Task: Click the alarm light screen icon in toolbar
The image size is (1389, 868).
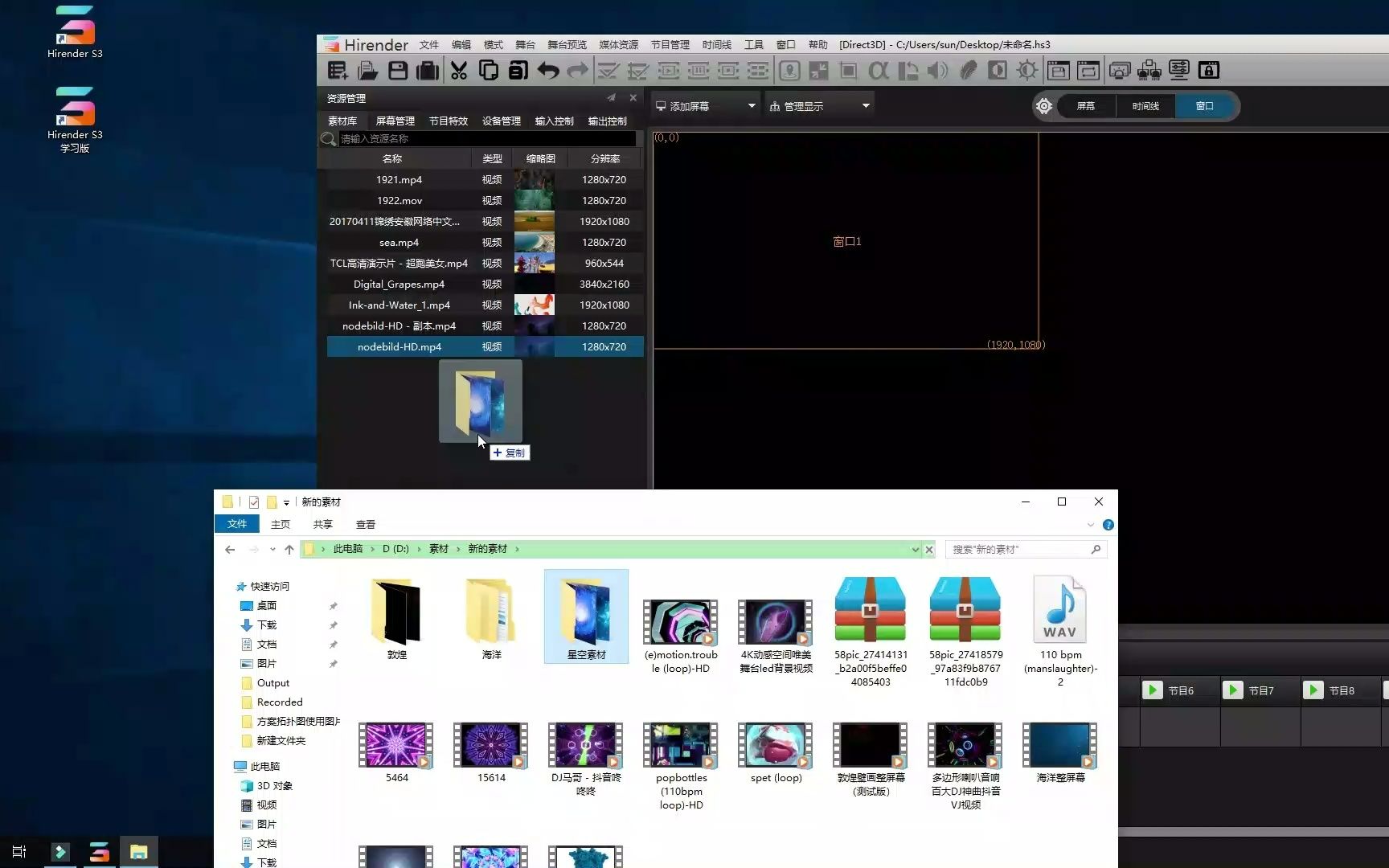Action: [1120, 71]
